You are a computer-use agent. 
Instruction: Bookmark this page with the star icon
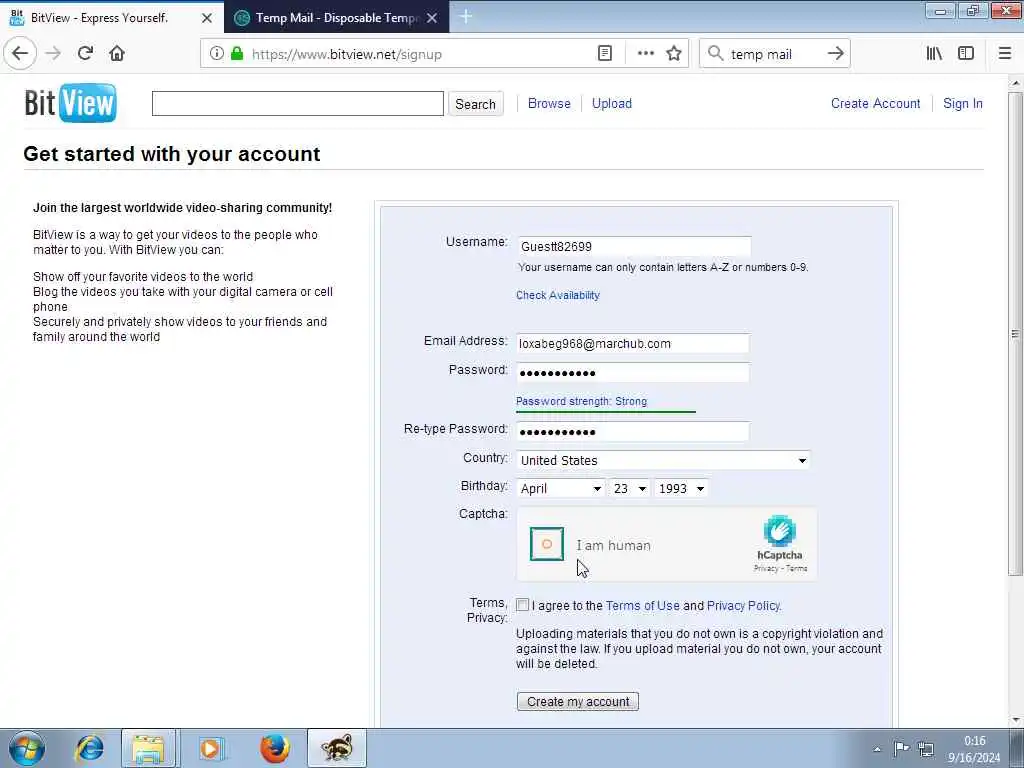point(674,54)
